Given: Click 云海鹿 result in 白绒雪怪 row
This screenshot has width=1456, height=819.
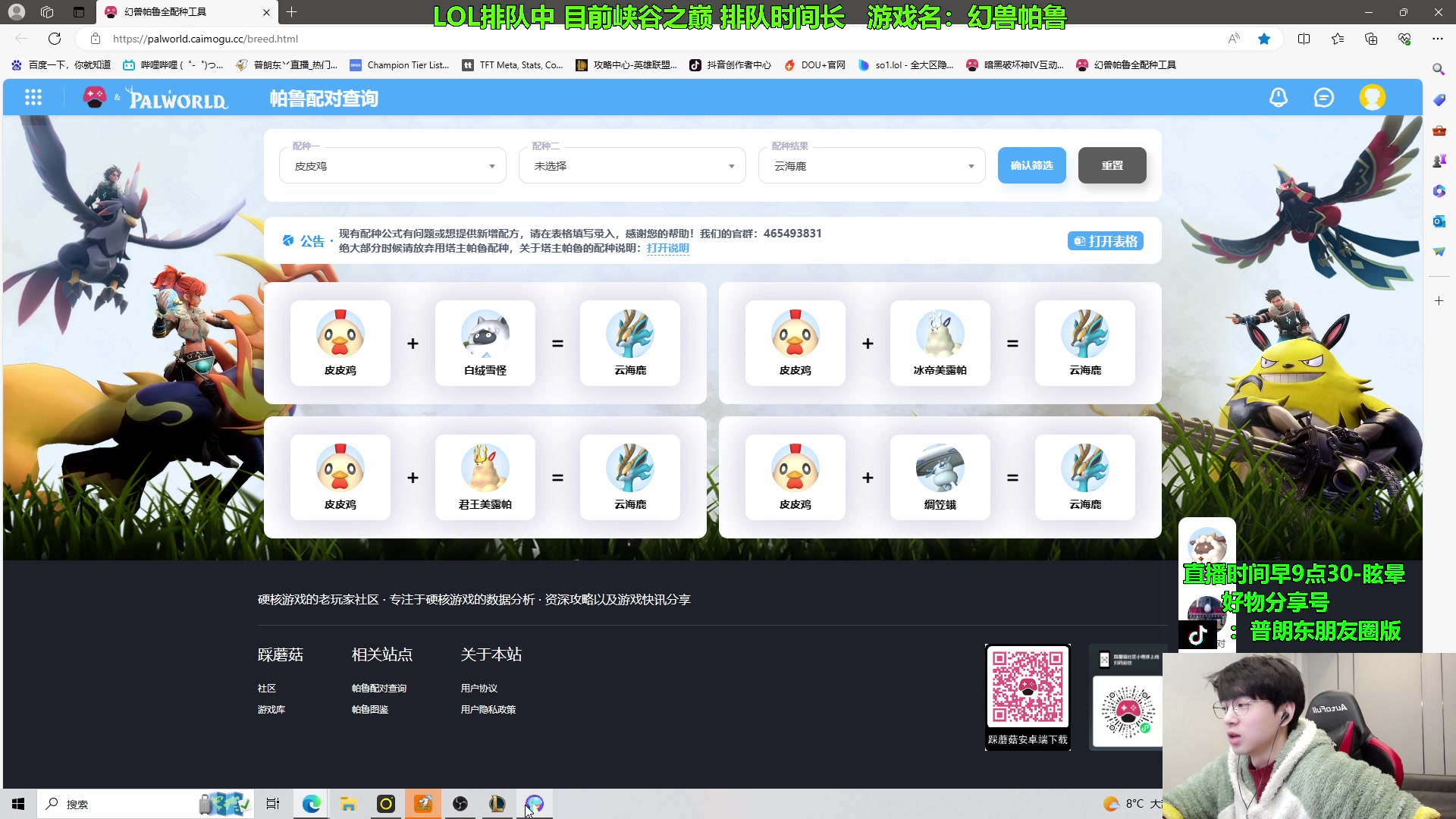Looking at the screenshot, I should [x=630, y=343].
